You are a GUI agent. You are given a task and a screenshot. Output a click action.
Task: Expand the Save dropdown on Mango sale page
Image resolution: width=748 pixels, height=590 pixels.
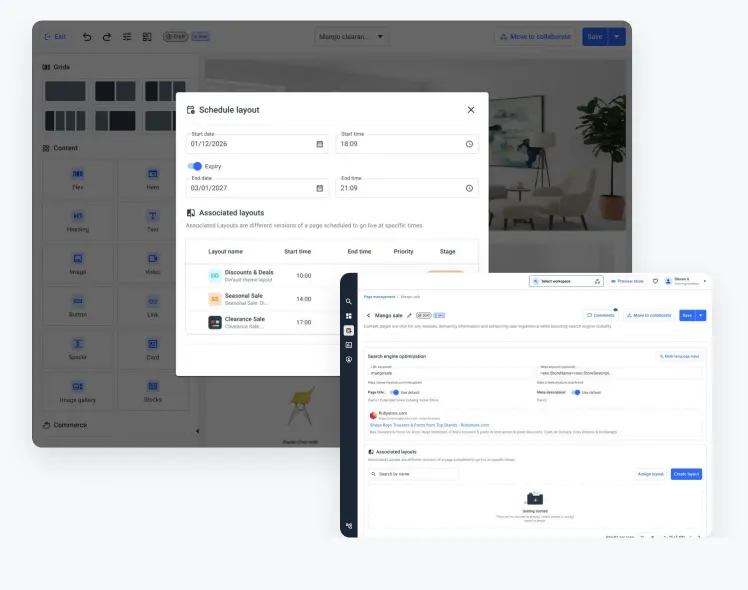[x=701, y=315]
